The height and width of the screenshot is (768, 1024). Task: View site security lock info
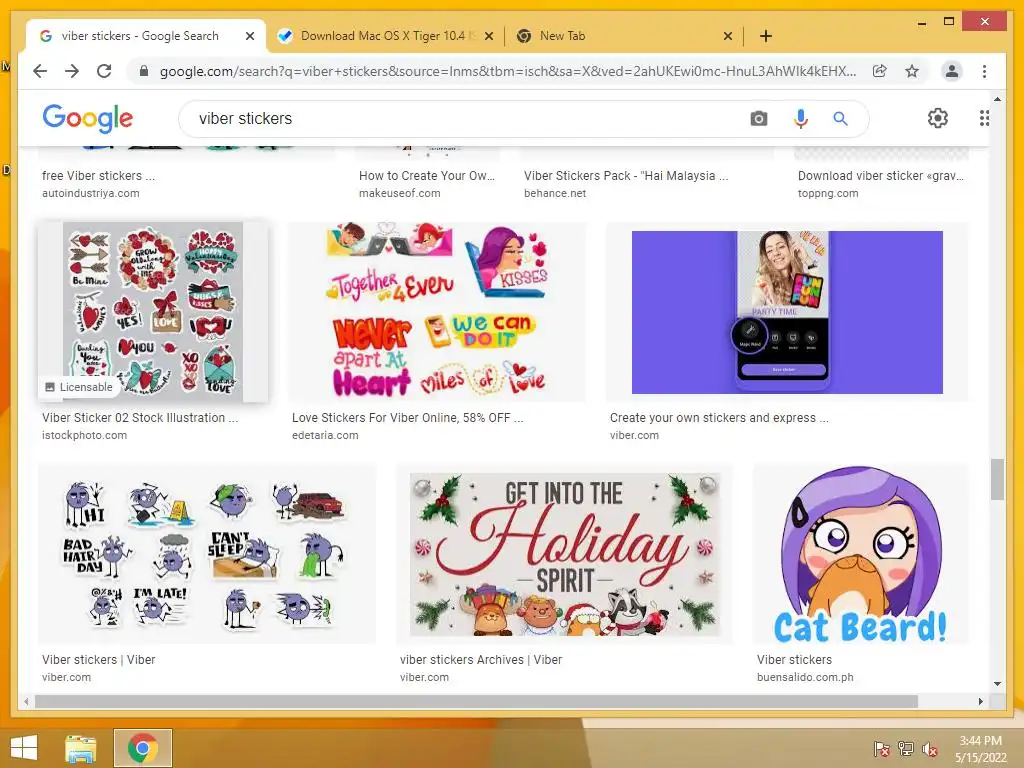pyautogui.click(x=144, y=71)
